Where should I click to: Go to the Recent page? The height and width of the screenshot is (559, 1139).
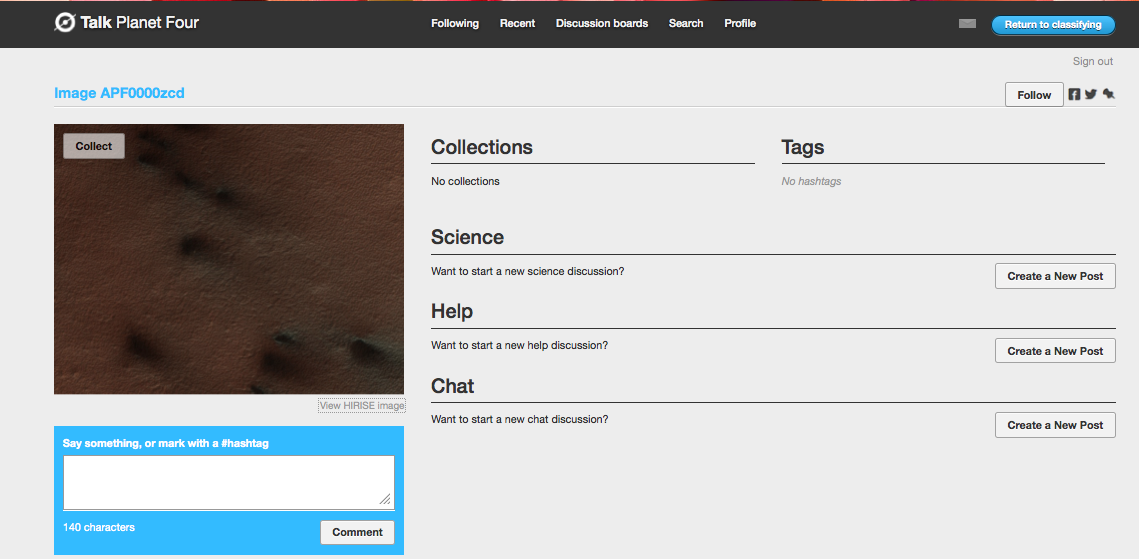[517, 23]
